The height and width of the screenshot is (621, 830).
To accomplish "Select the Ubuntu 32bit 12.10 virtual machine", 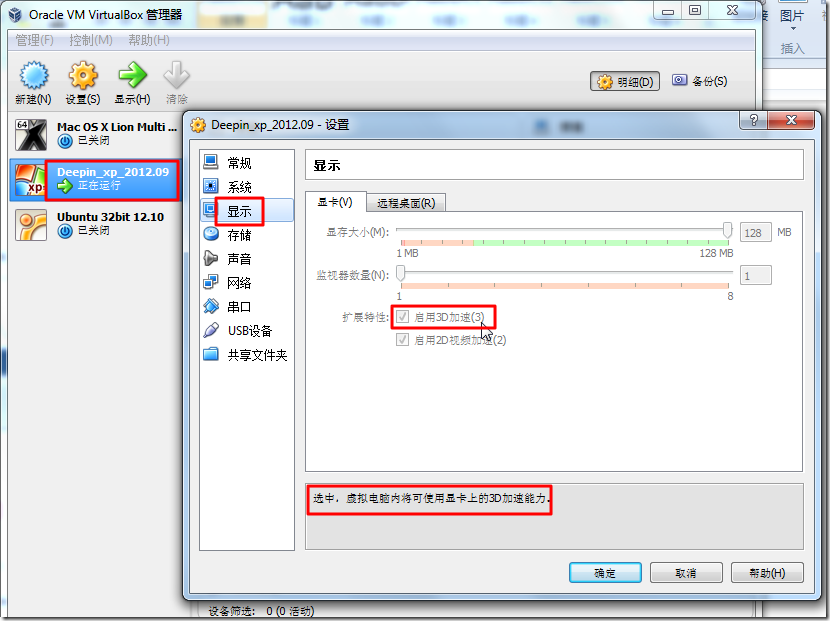I will (x=95, y=223).
